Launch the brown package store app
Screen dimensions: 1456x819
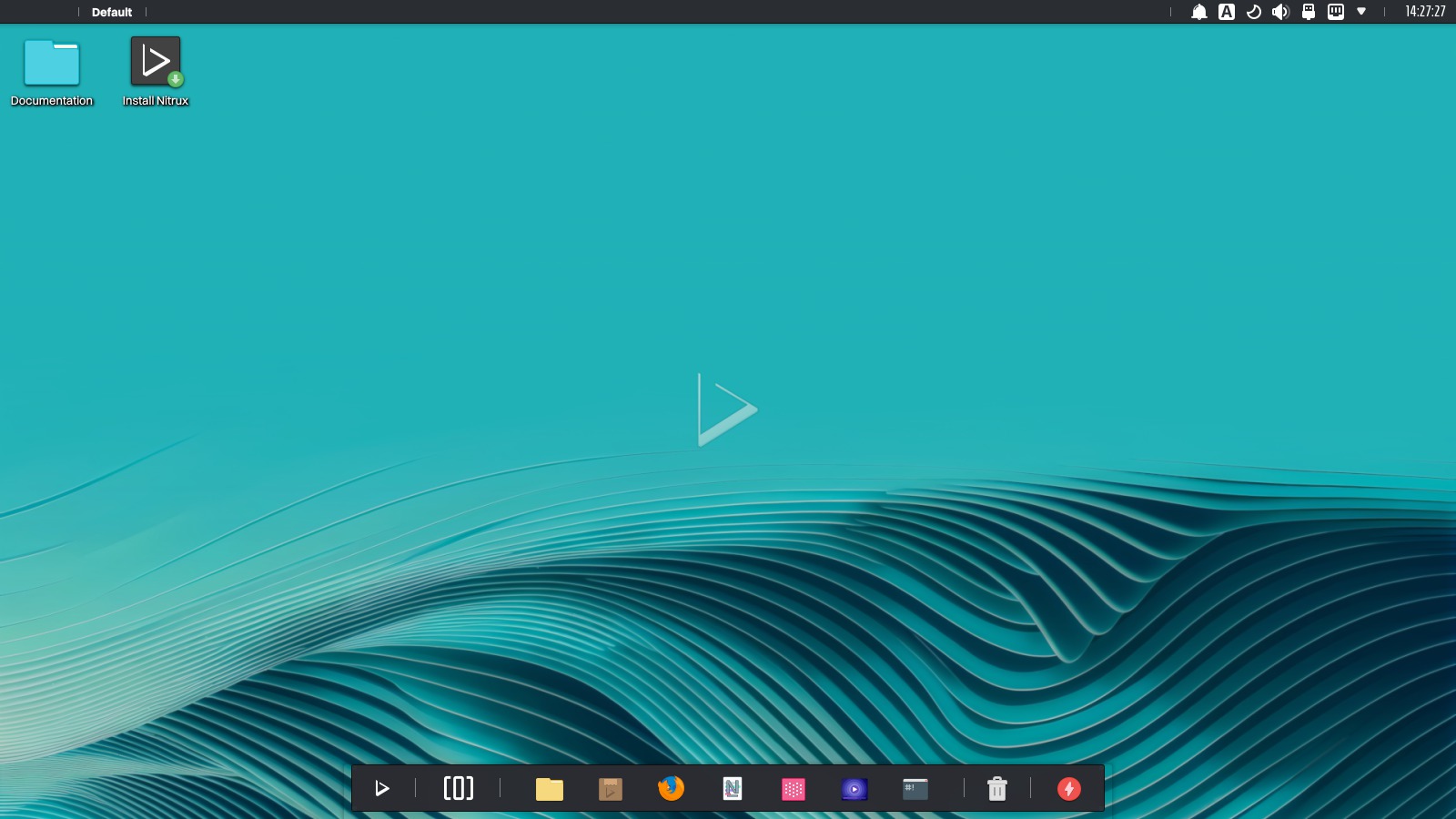click(x=611, y=789)
